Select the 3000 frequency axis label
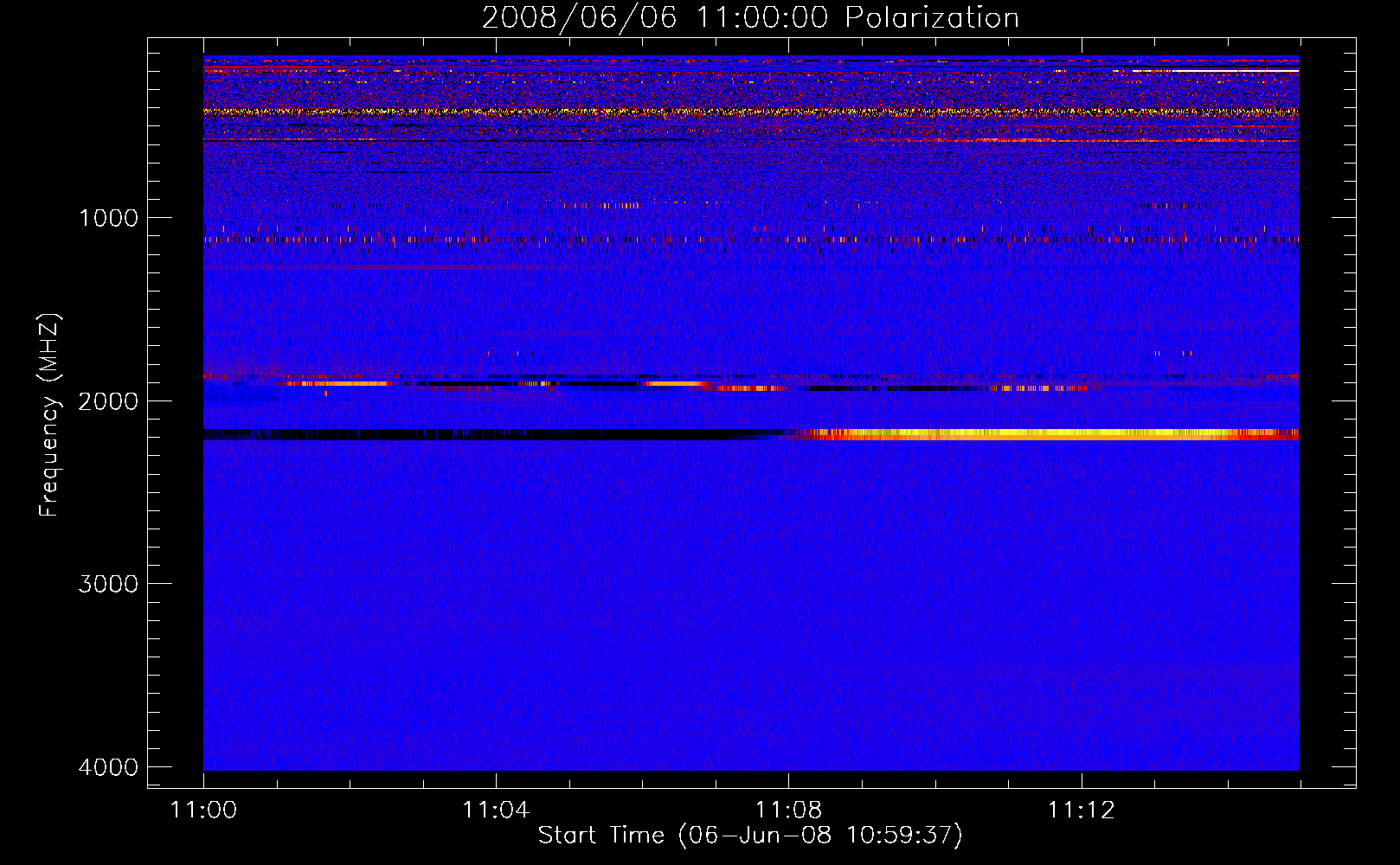Viewport: 1400px width, 865px height. (108, 583)
